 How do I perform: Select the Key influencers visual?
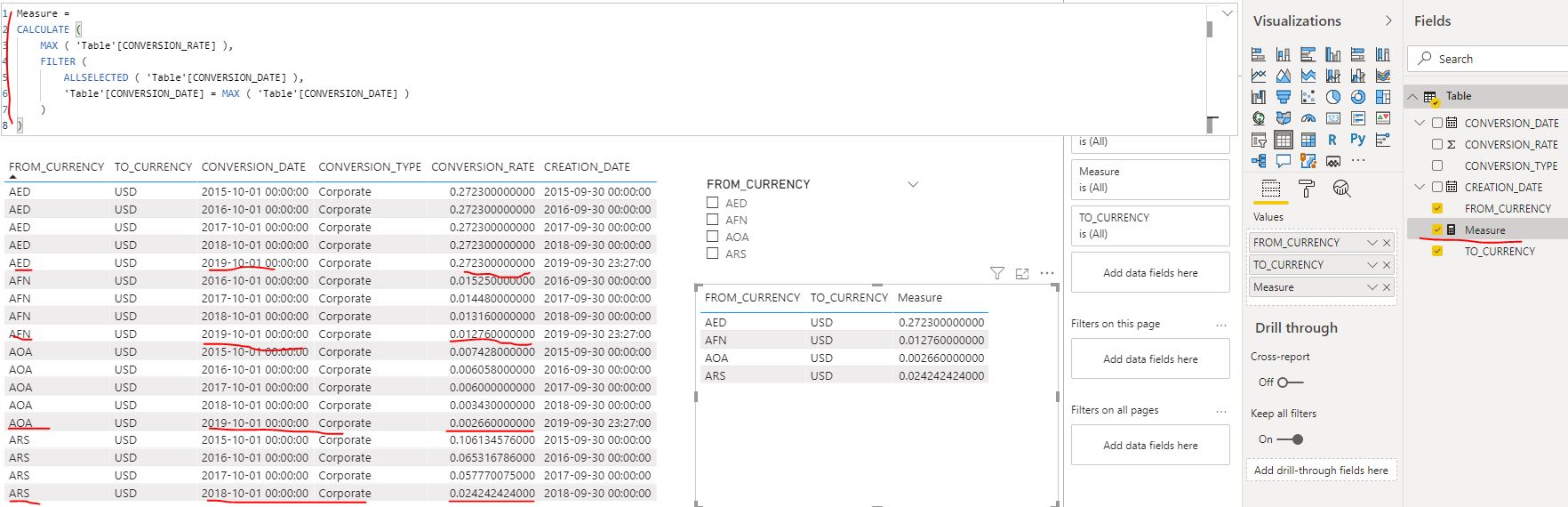[x=1383, y=140]
